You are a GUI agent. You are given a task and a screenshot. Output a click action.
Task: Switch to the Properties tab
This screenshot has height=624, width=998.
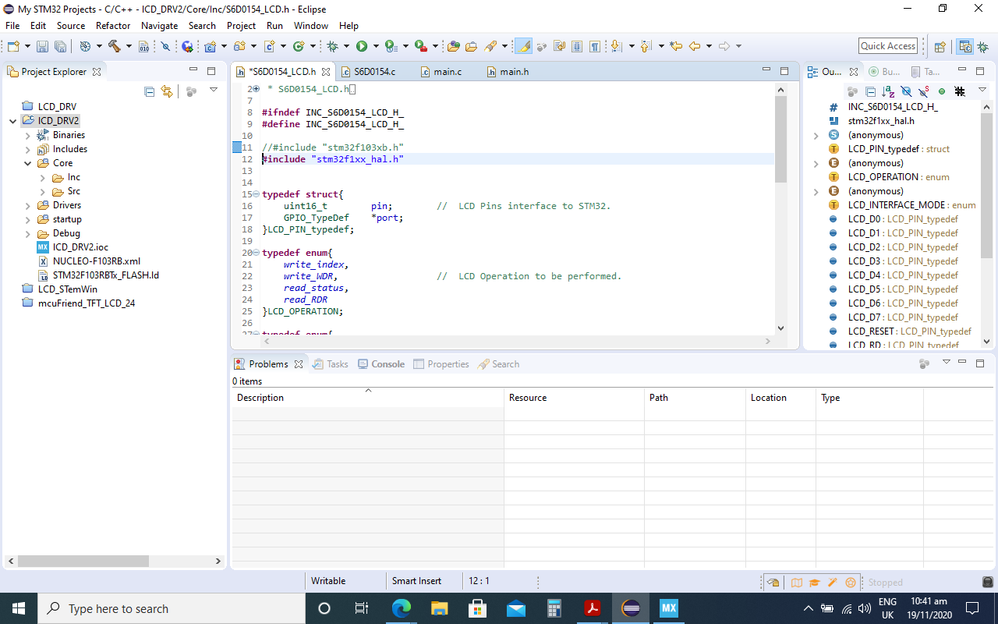click(440, 364)
